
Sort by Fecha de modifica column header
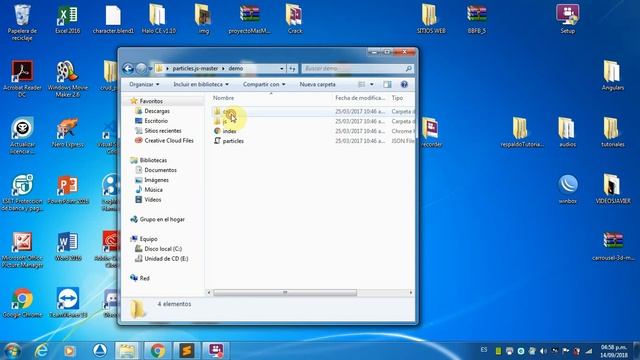pyautogui.click(x=360, y=98)
